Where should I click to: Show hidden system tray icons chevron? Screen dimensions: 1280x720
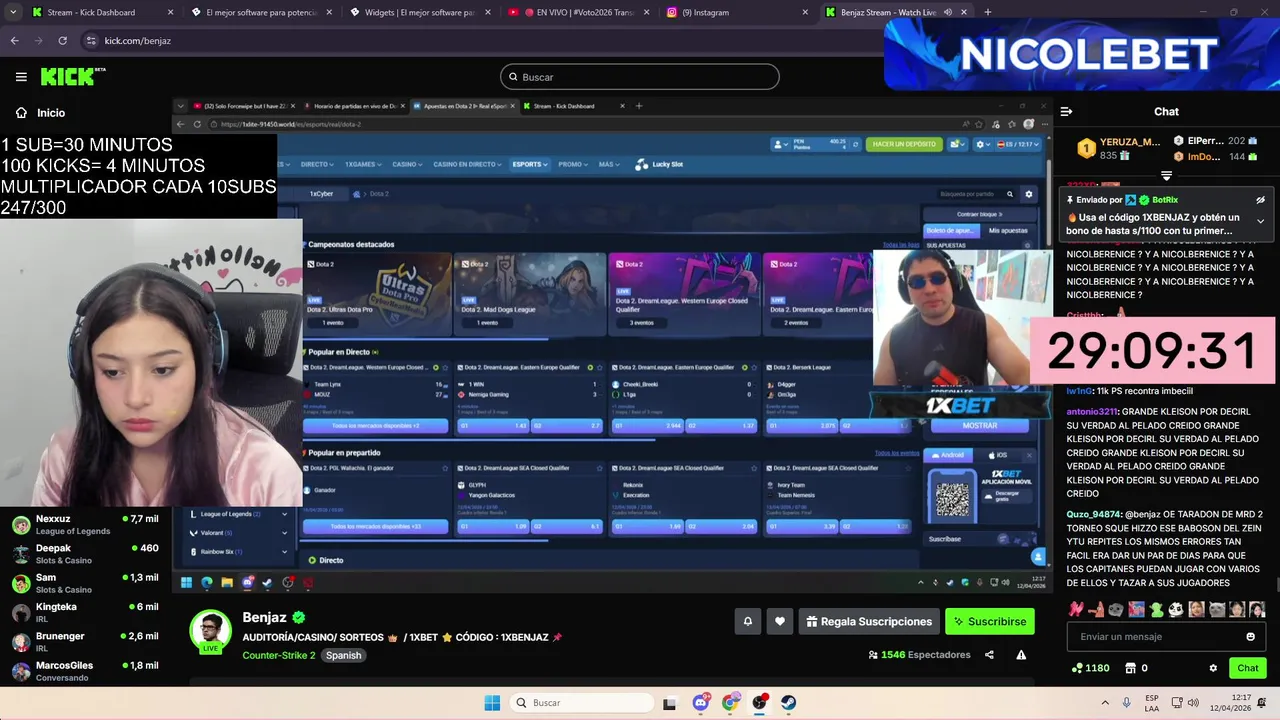[1105, 703]
